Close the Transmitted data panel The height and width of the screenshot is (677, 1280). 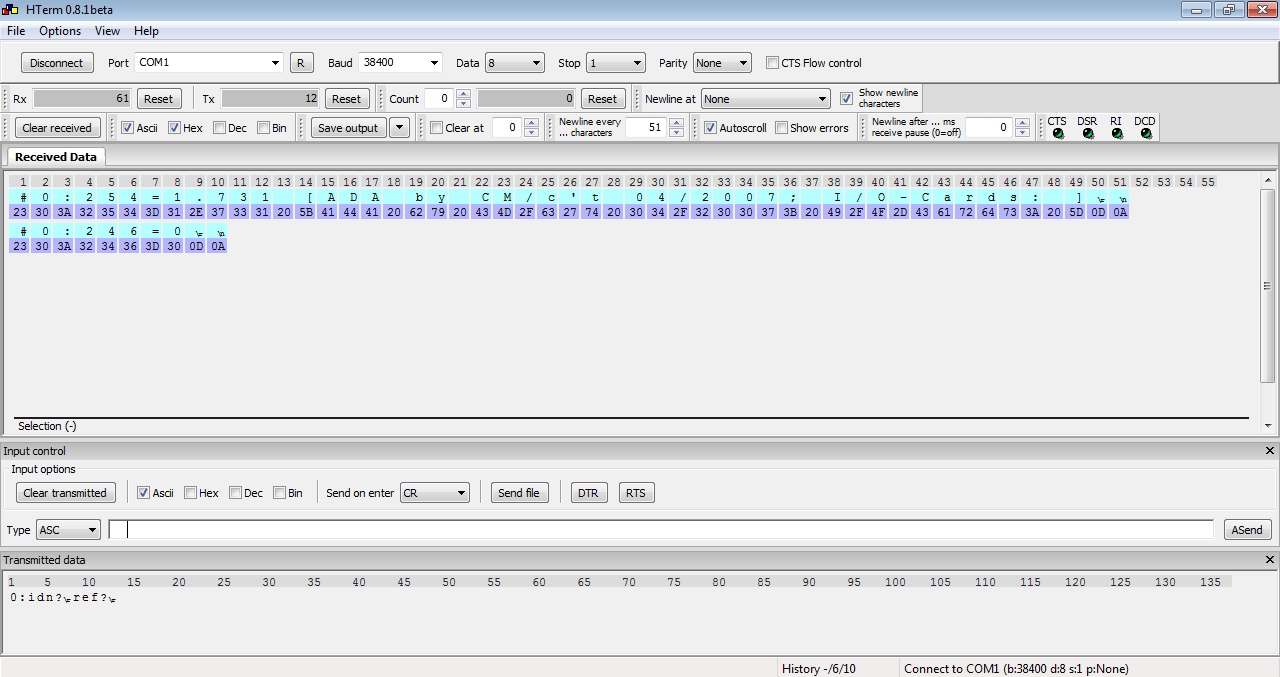click(x=1270, y=560)
